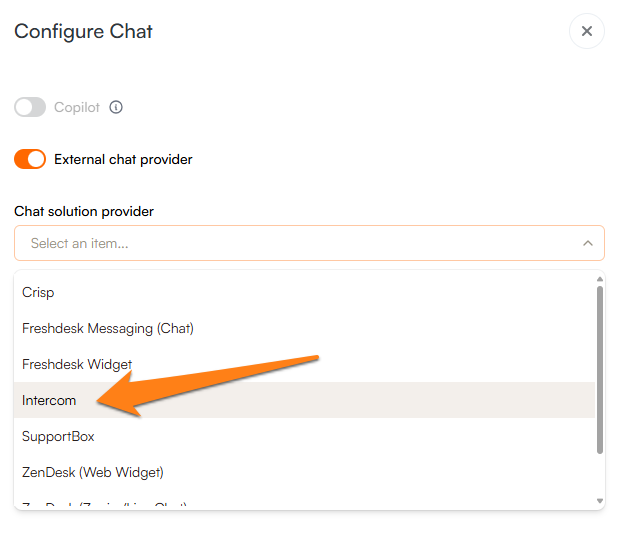The image size is (617, 543).
Task: Click the Chat solution provider field
Action: 300,243
